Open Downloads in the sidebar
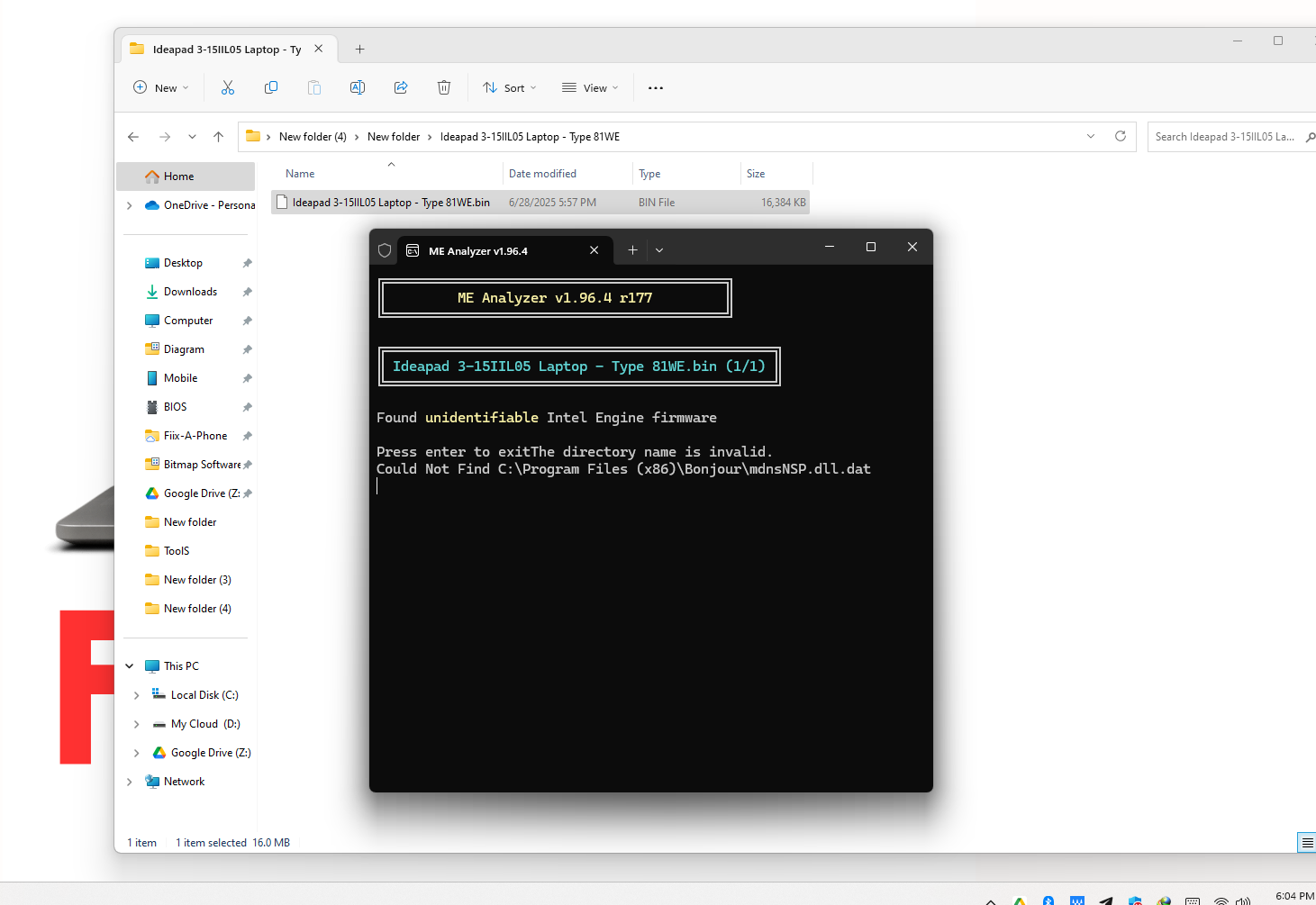The image size is (1316, 905). click(x=190, y=292)
